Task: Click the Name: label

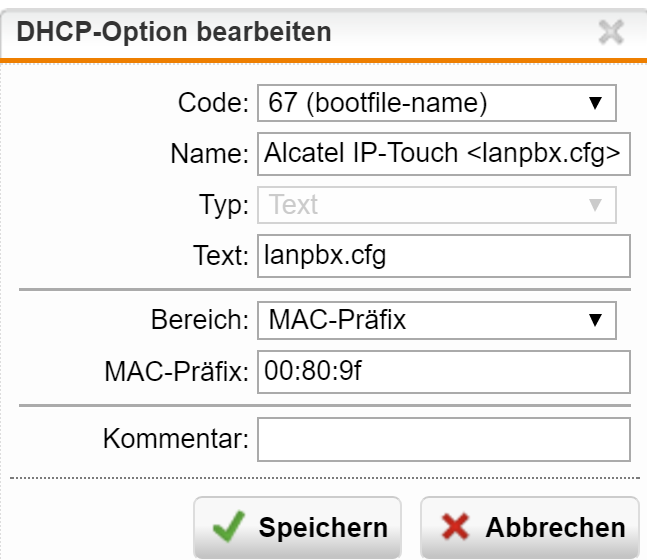Action: pyautogui.click(x=210, y=154)
